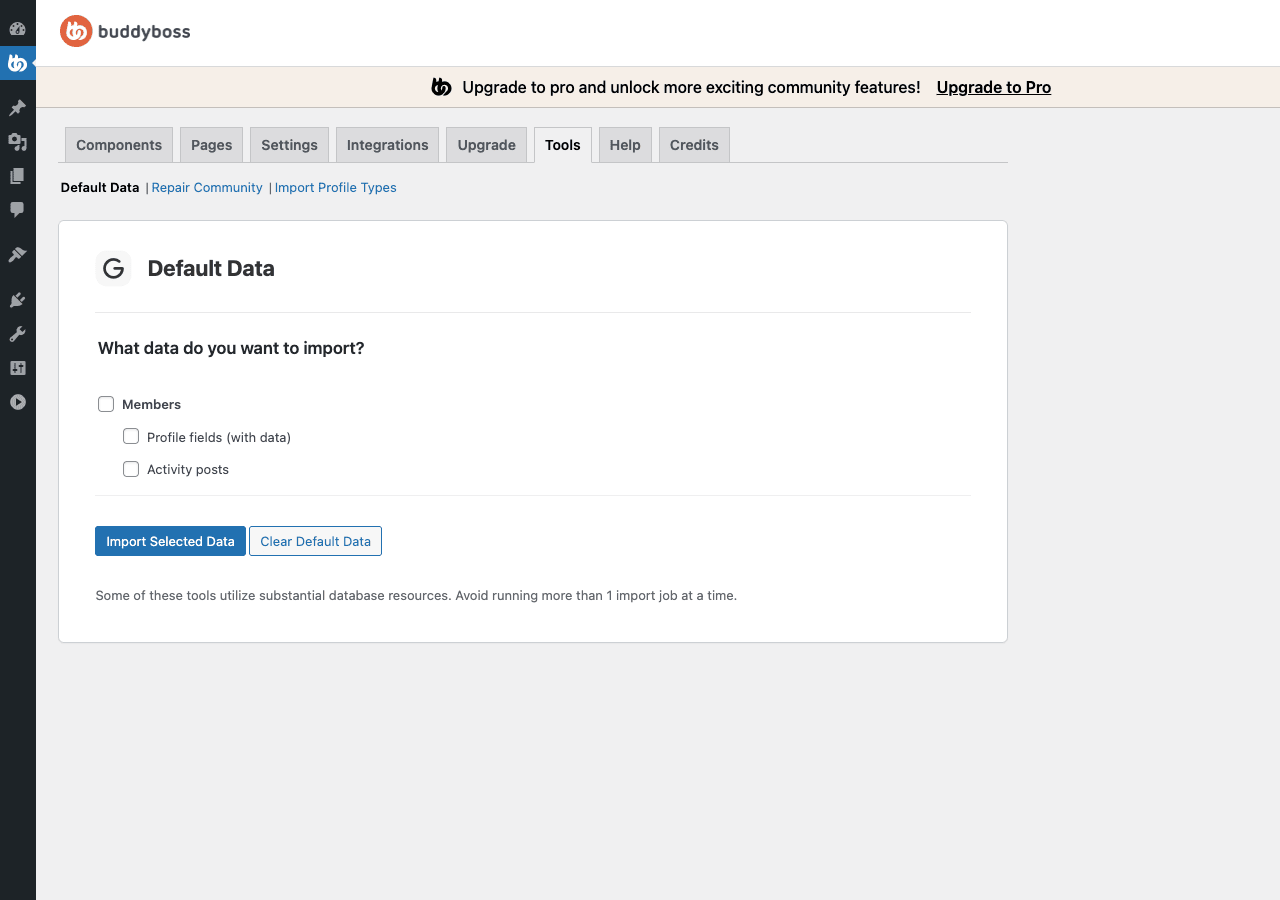Click the BuddyBoss icon in the admin sidebar
This screenshot has height=900, width=1280.
[17, 63]
